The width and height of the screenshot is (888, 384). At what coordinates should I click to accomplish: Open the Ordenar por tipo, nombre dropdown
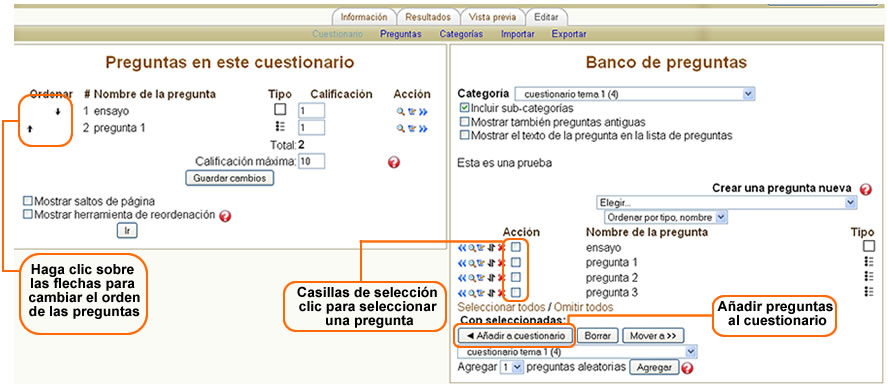click(666, 216)
